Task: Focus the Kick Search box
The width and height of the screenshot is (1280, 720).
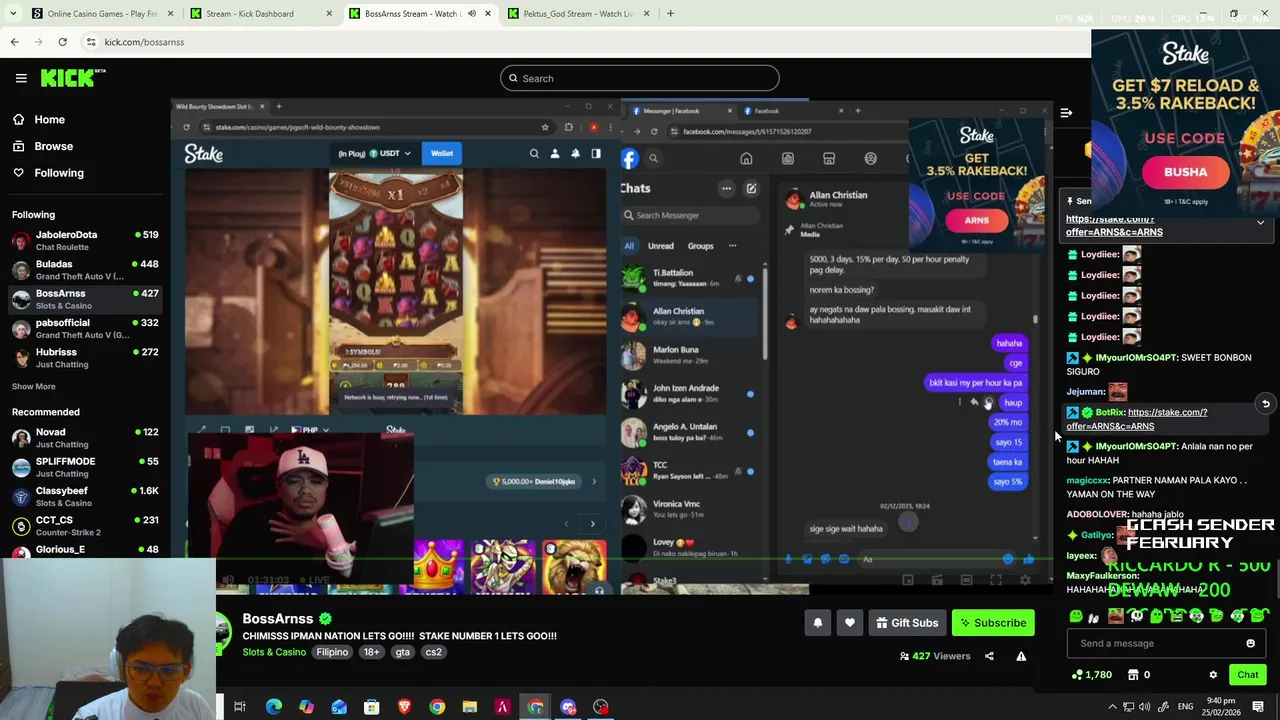Action: coord(640,78)
